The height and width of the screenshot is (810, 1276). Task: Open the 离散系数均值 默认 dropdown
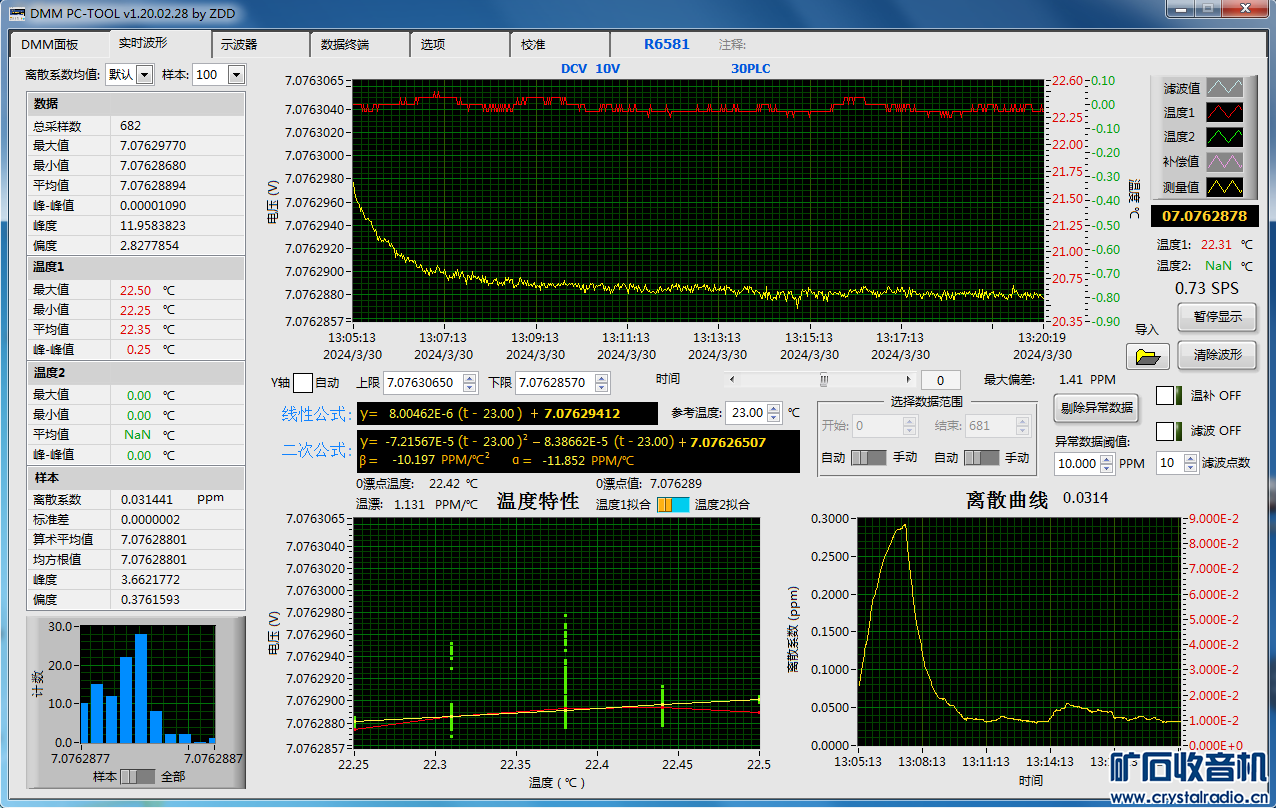pos(144,75)
